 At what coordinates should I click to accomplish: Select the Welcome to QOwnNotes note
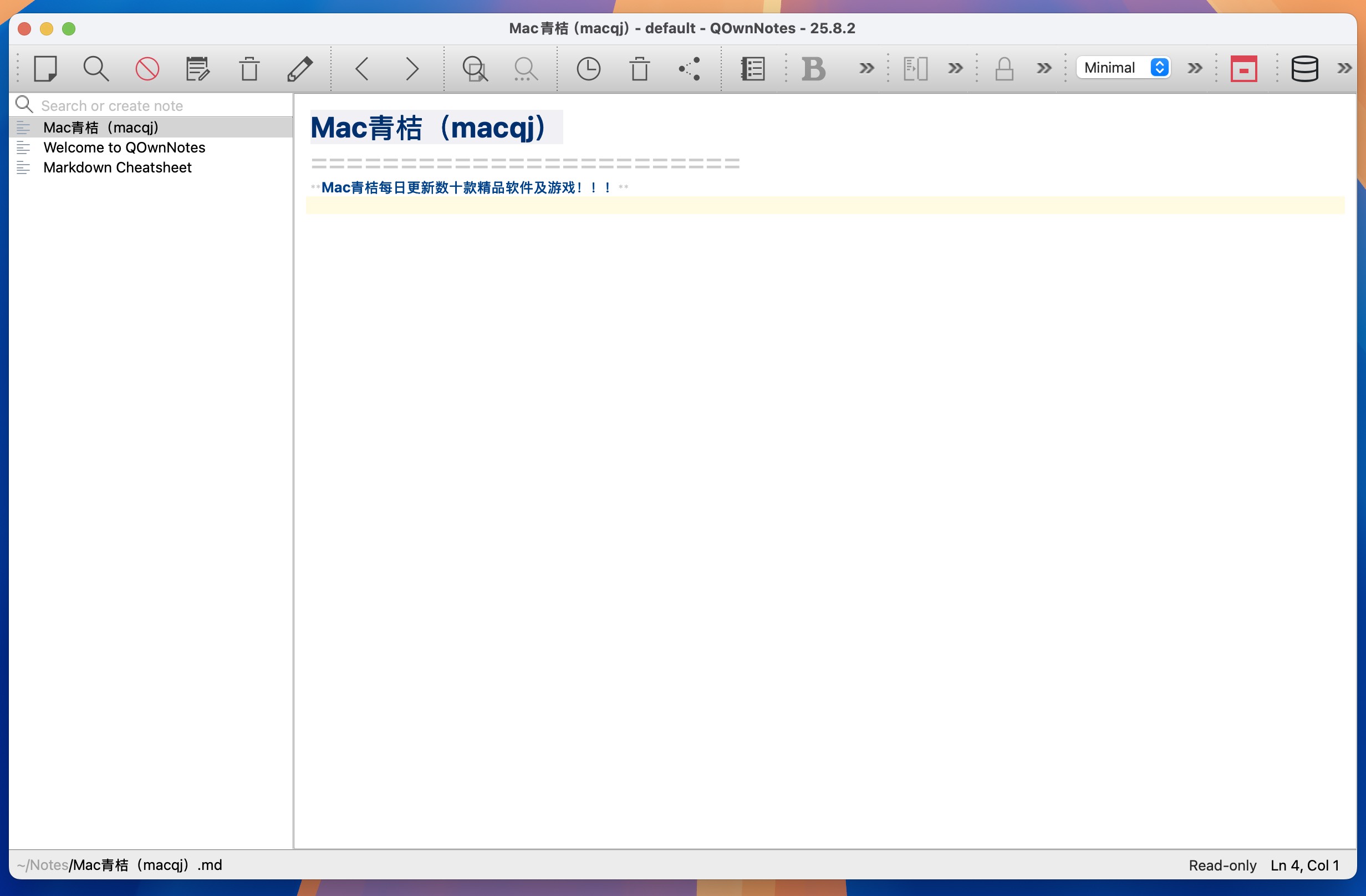[124, 147]
